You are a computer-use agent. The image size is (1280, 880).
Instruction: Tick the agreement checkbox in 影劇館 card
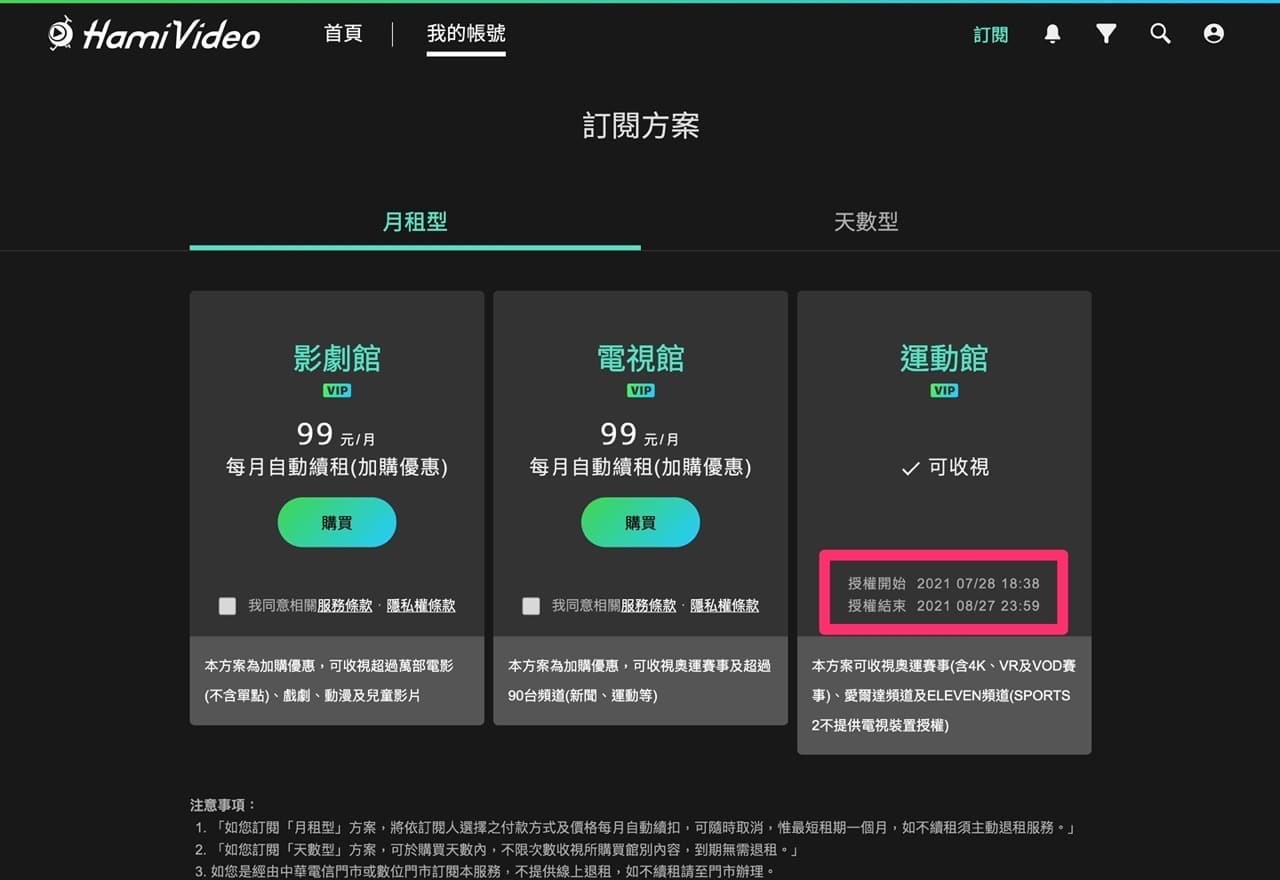tap(228, 606)
